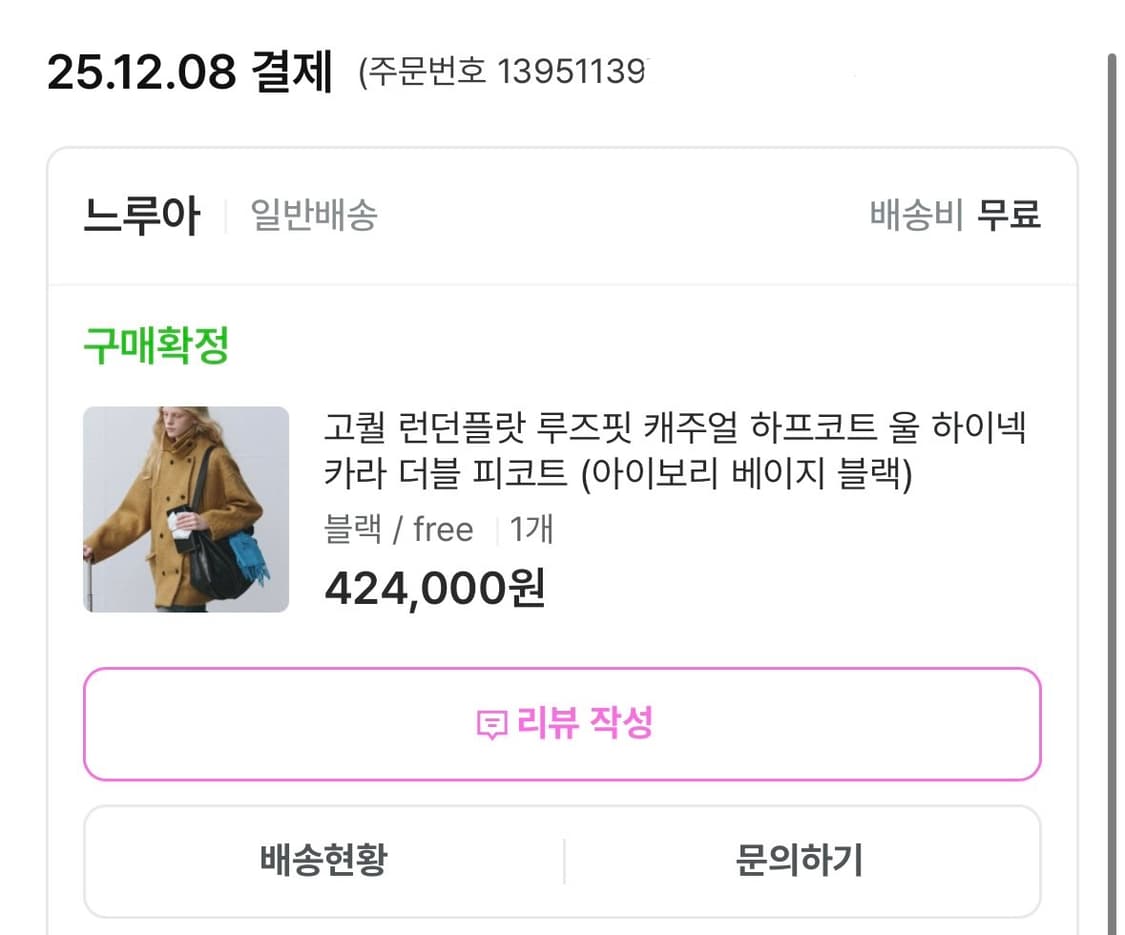Click the 25.12.08 결제 date header
Screen dimensions: 1125x935
[x=190, y=70]
